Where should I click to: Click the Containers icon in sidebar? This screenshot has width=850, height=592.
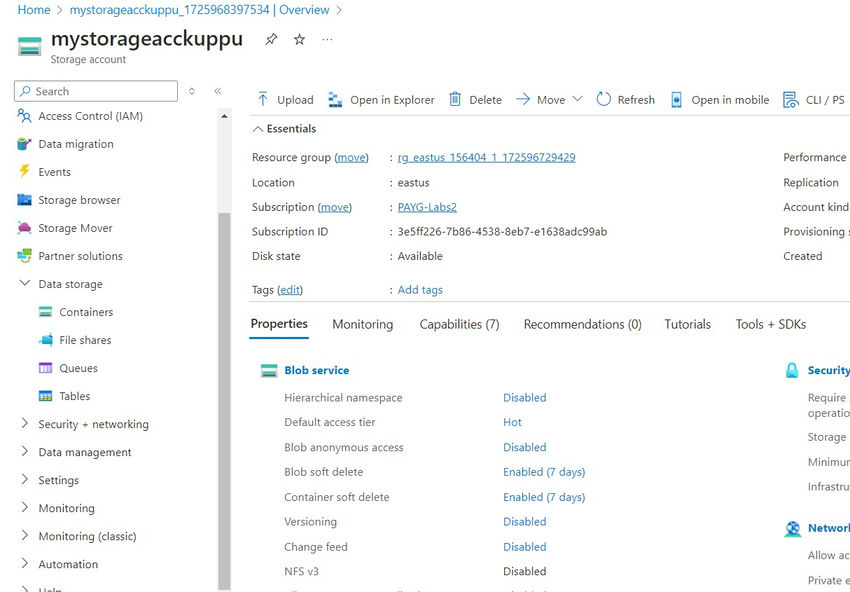point(46,312)
